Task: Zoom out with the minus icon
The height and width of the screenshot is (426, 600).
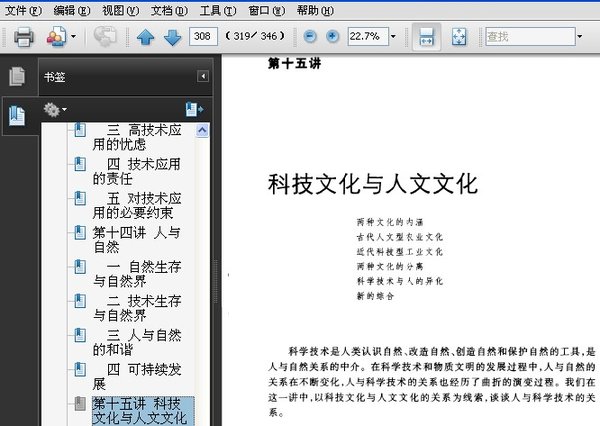Action: click(310, 37)
